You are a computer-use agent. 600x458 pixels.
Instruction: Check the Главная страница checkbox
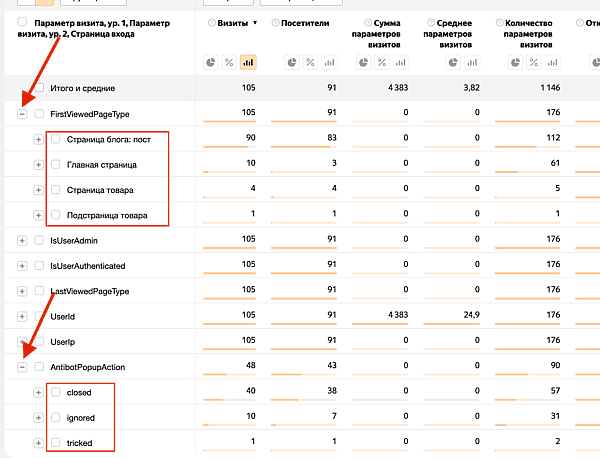coord(55,165)
